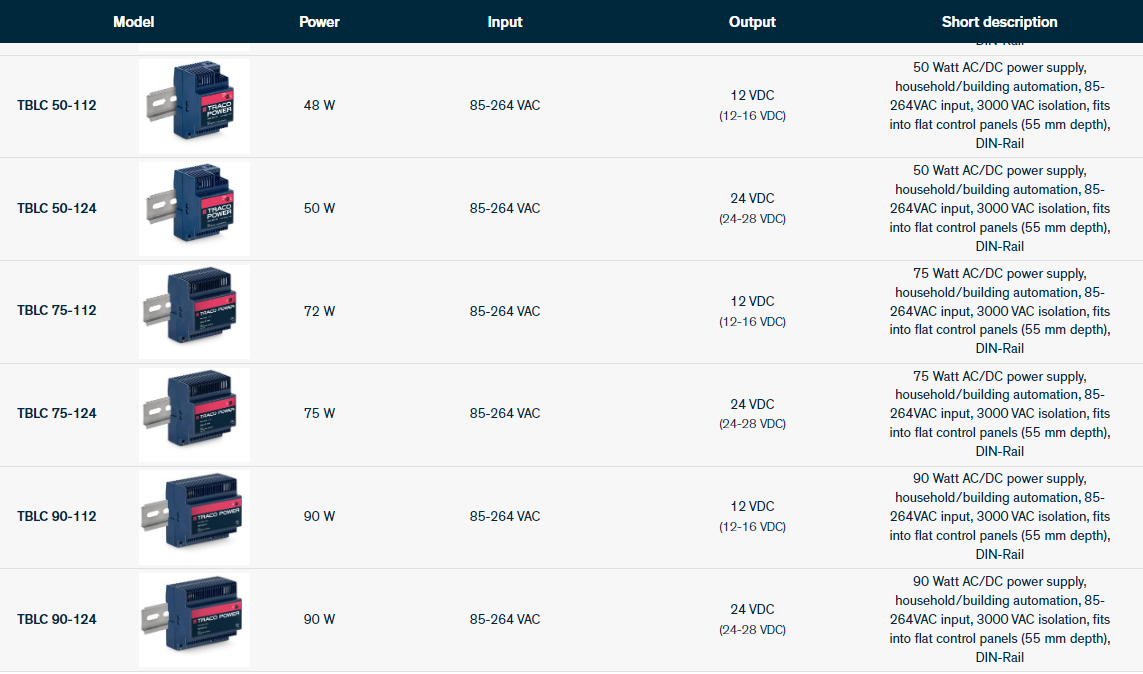This screenshot has width=1143, height=674.
Task: Click the 85-264 VAC input of TBLC 90-112
Action: click(x=505, y=517)
